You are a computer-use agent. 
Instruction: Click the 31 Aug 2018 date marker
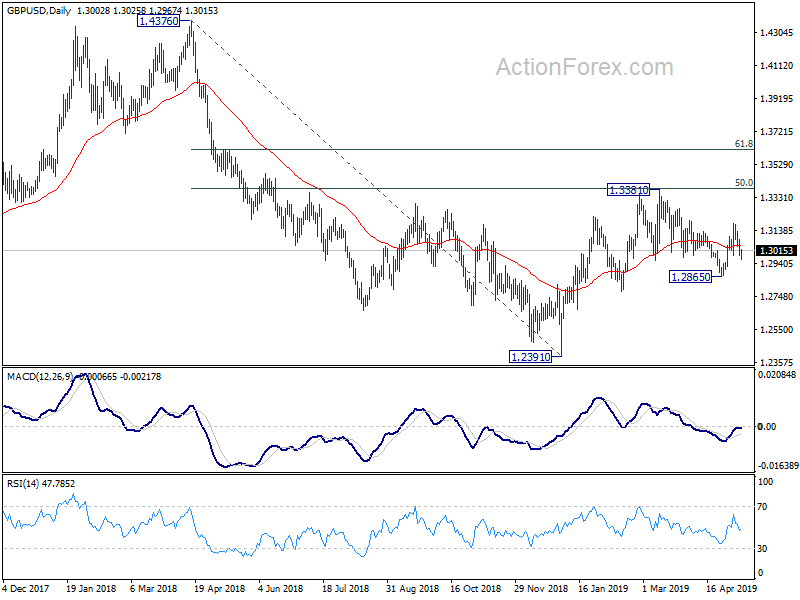(413, 588)
